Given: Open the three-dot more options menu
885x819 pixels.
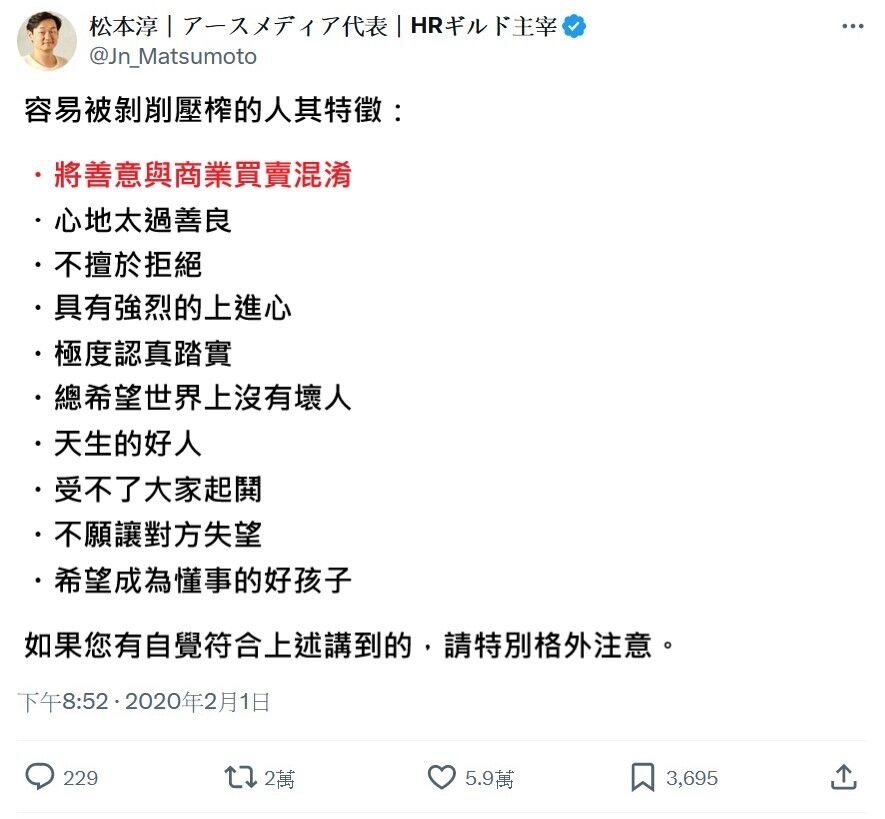Looking at the screenshot, I should 852,26.
